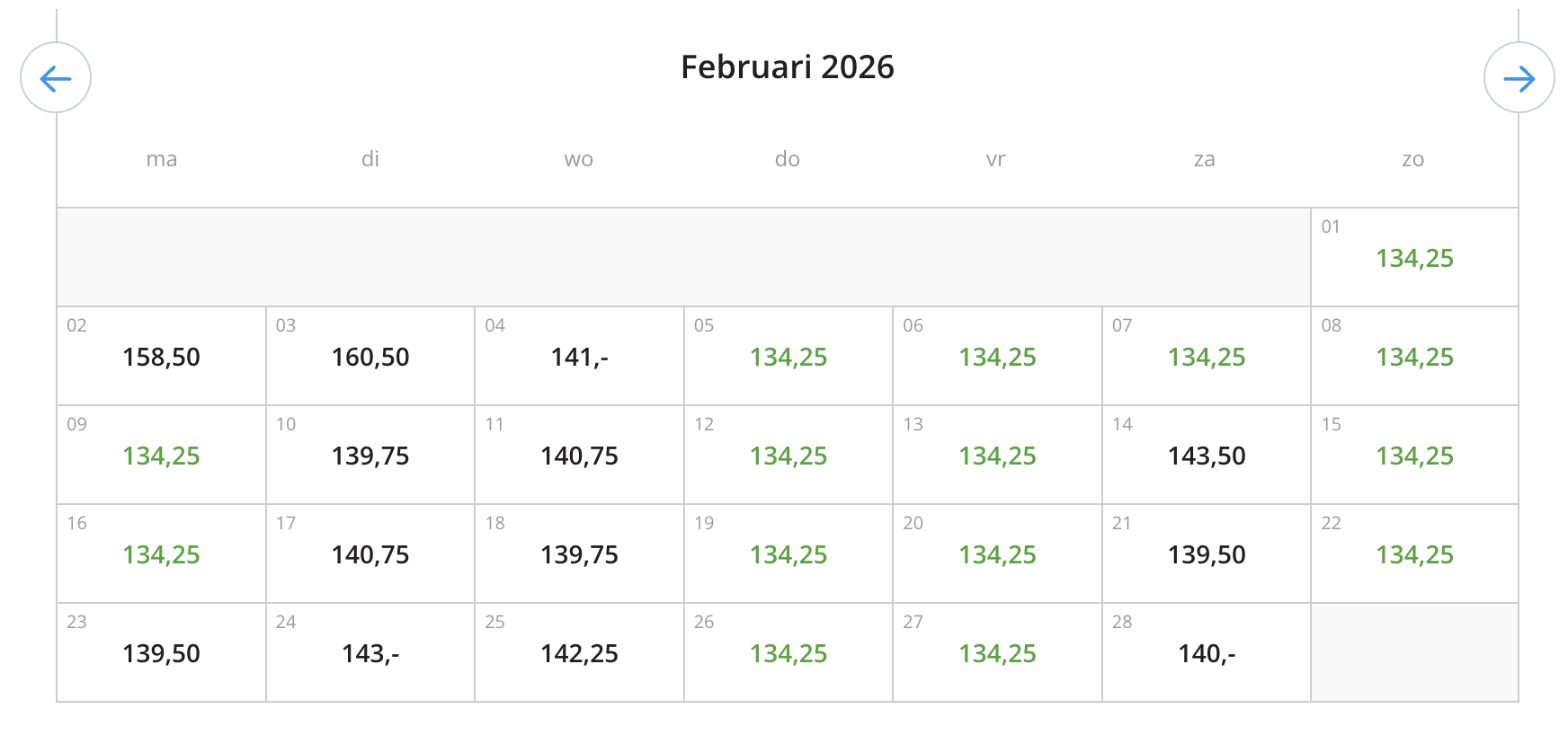Select February 24 priced 143,-
Image resolution: width=1568 pixels, height=744 pixels.
370,653
